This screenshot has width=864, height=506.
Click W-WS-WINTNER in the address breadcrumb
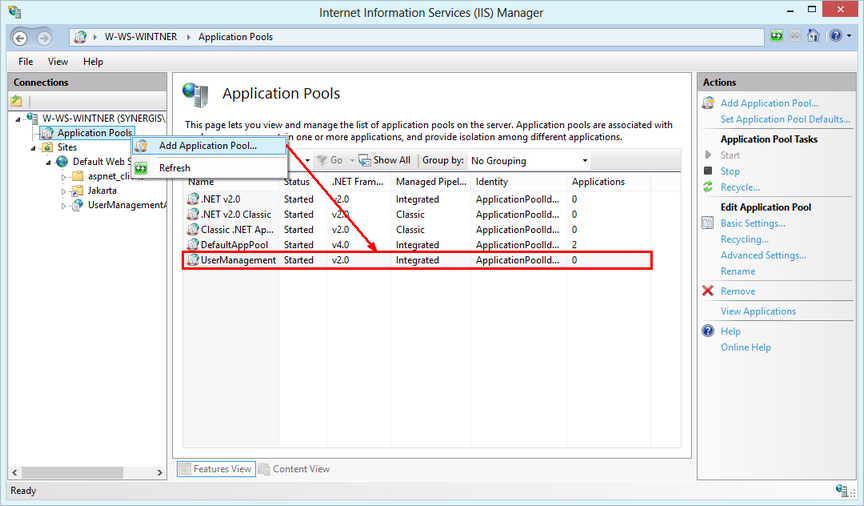[141, 37]
